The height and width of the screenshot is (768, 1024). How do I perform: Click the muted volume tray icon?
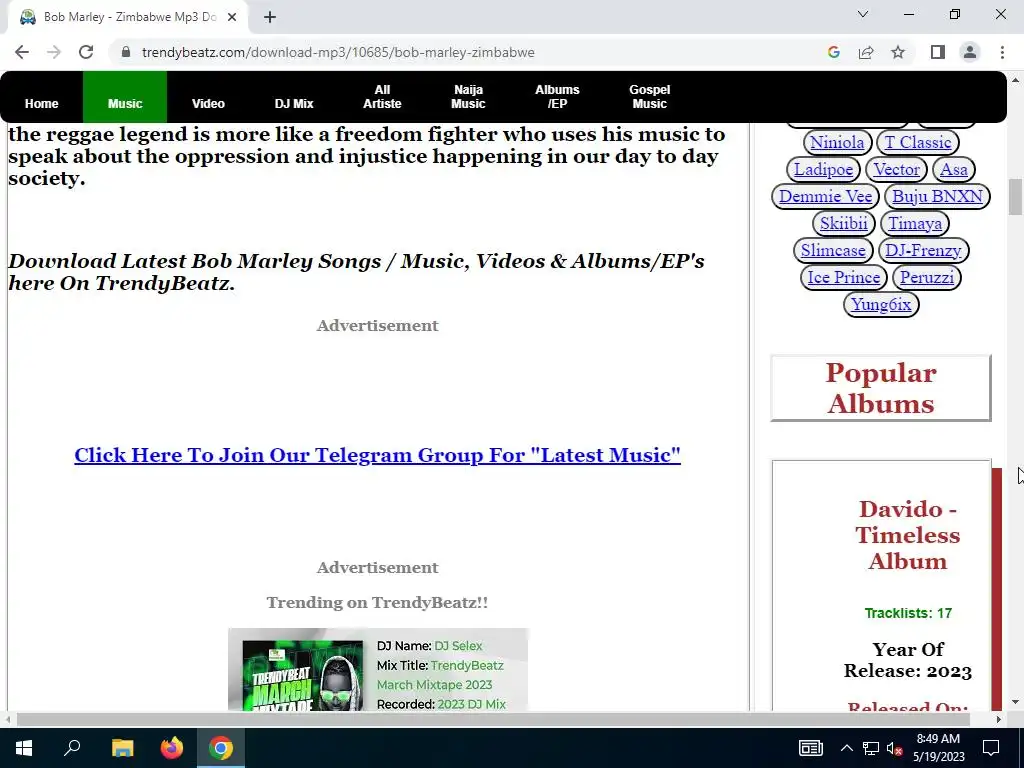coord(895,748)
